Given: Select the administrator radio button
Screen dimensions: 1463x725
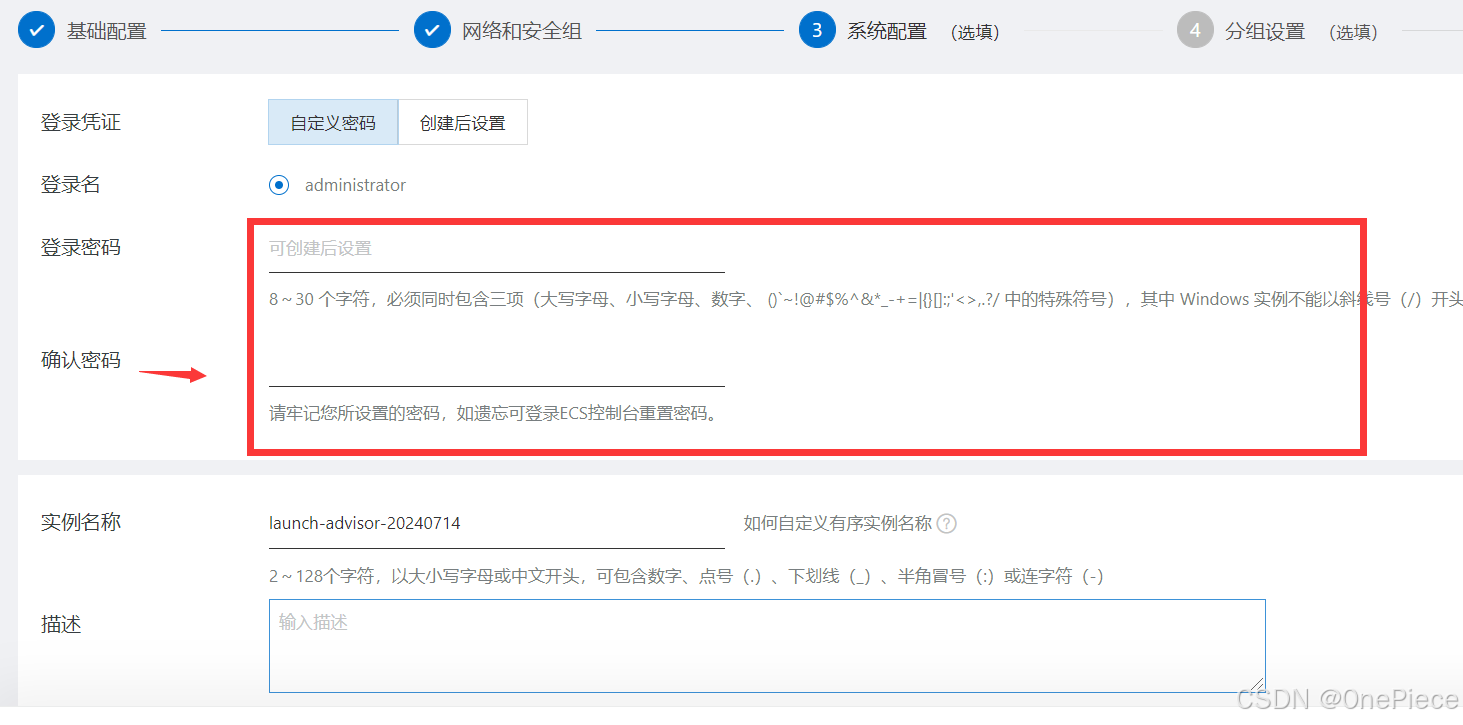Looking at the screenshot, I should click(279, 185).
